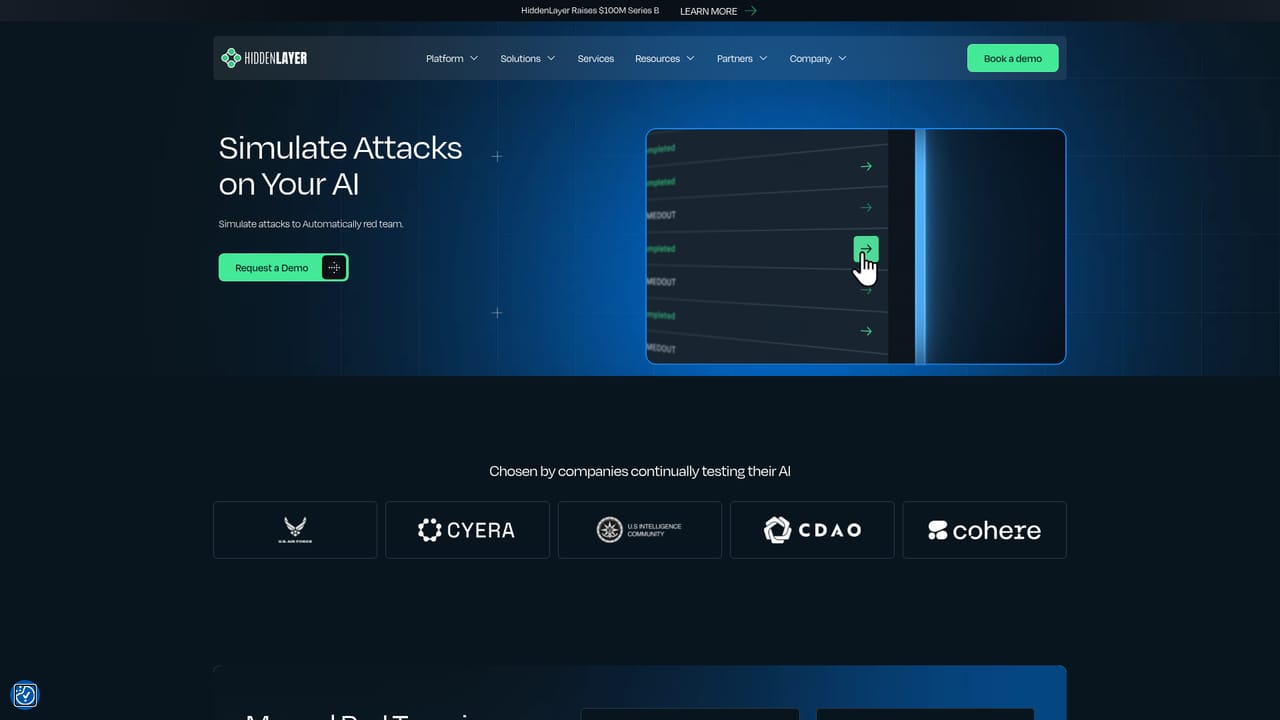Click the Book a demo button

pos(1013,58)
